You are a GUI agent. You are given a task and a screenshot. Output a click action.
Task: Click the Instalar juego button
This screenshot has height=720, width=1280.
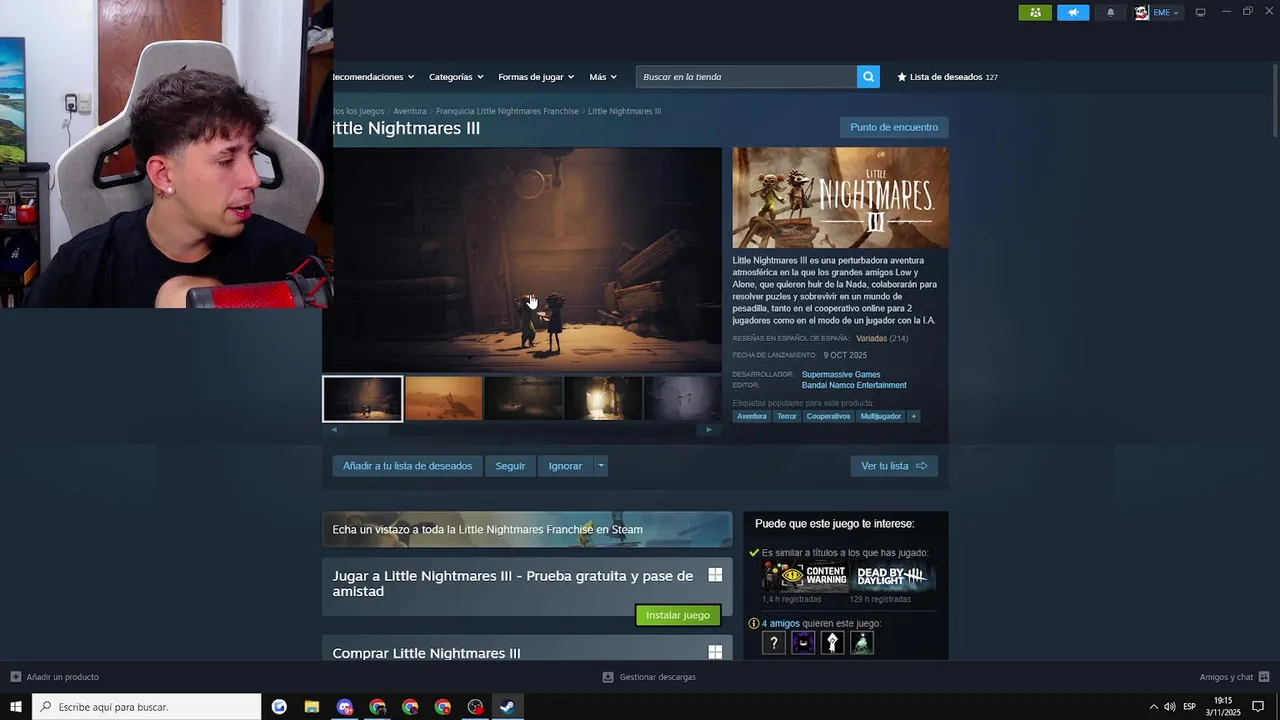point(678,615)
